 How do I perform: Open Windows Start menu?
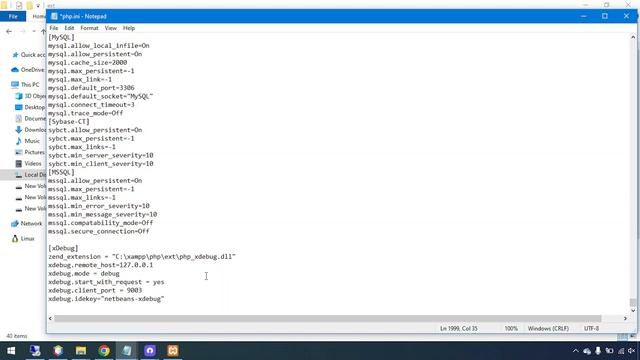(x=11, y=351)
